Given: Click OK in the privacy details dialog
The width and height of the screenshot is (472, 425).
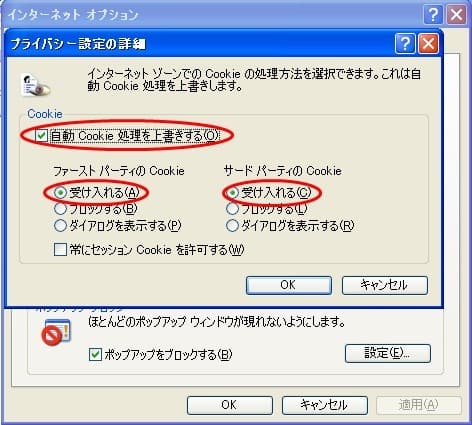Looking at the screenshot, I should tap(289, 285).
